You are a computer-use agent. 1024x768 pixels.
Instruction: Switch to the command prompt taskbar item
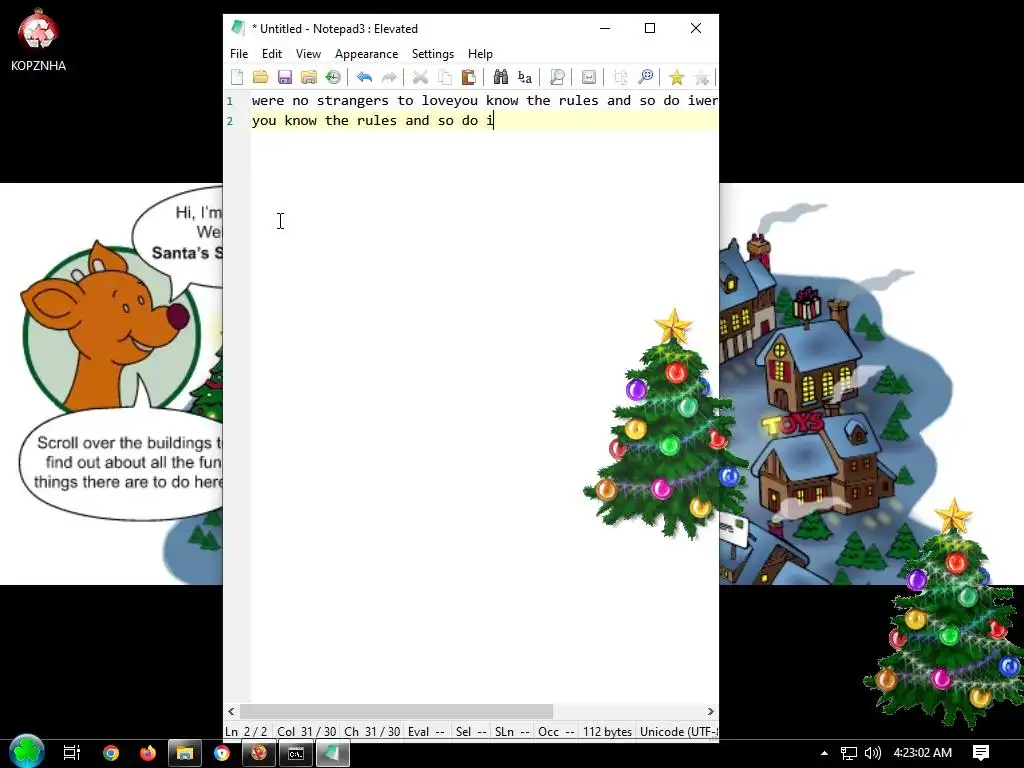[296, 753]
